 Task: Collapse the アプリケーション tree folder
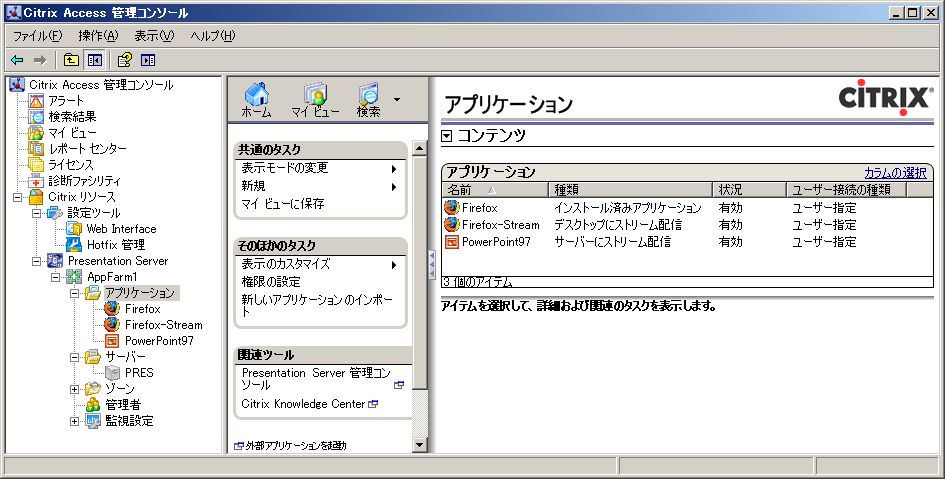click(x=74, y=293)
